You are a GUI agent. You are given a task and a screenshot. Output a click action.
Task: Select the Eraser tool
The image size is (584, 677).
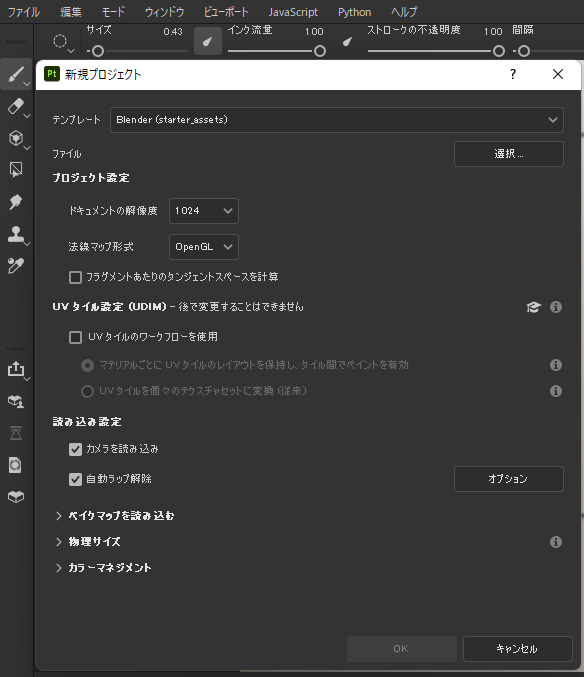(x=16, y=106)
